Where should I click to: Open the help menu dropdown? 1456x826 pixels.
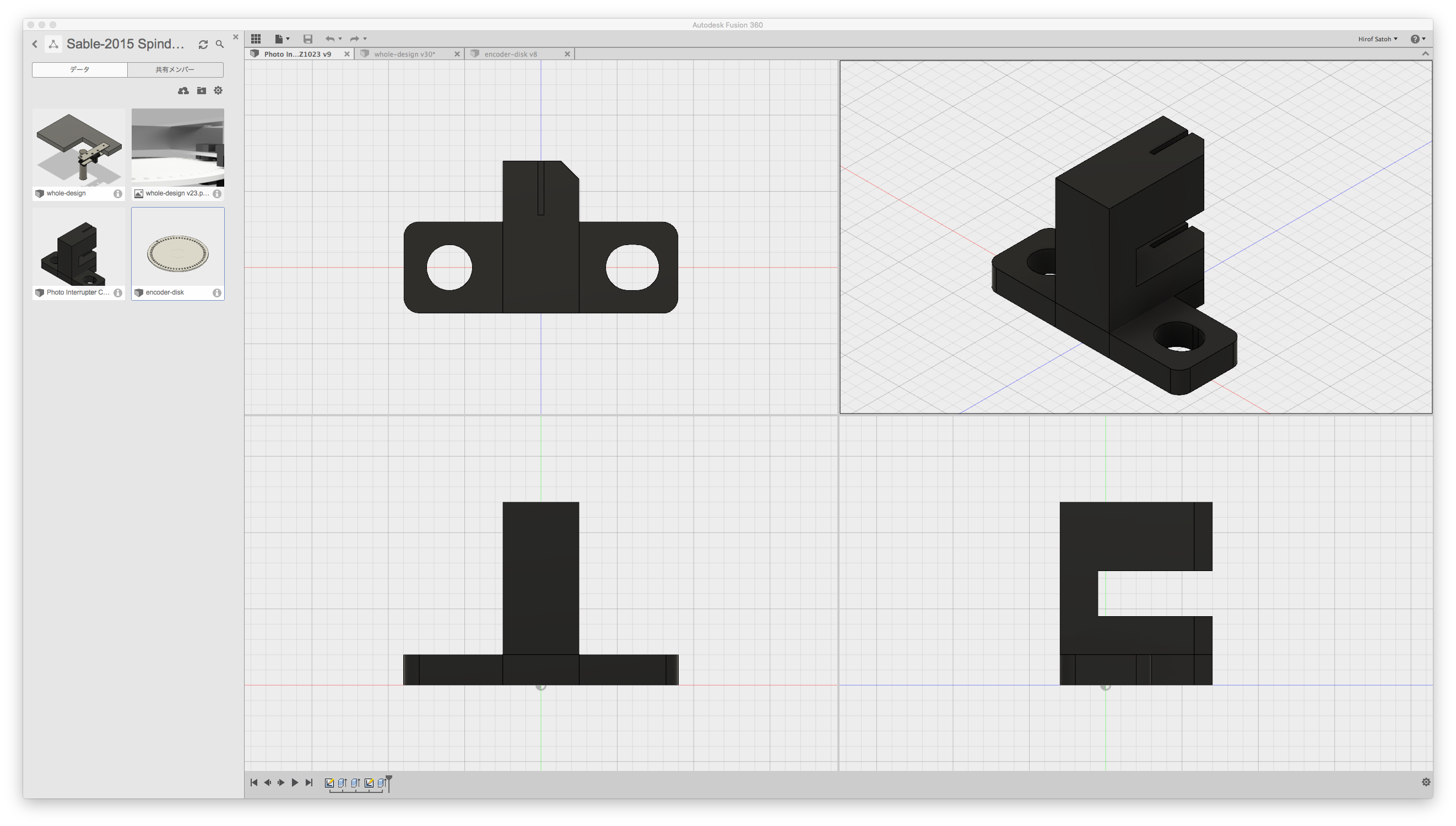point(1417,39)
